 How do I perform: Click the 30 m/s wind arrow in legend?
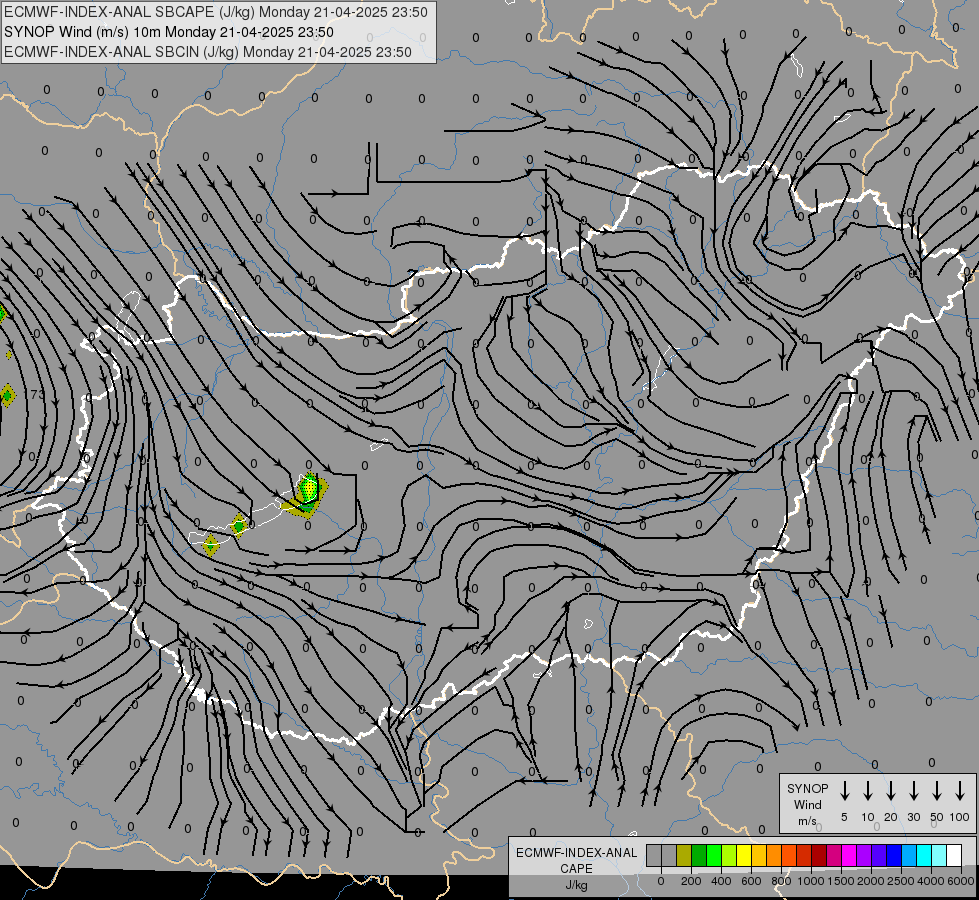point(913,791)
